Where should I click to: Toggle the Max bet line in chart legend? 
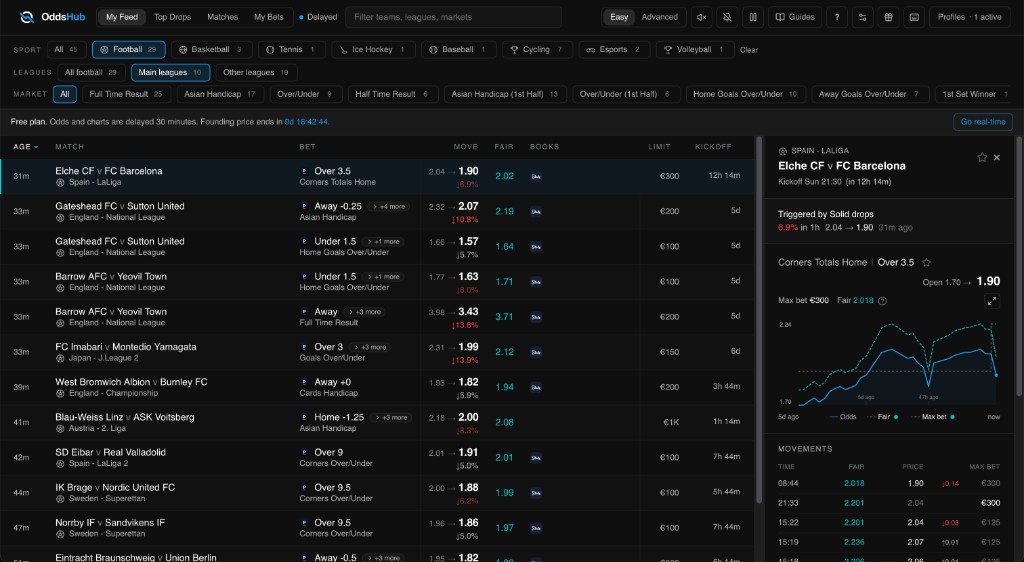933,416
